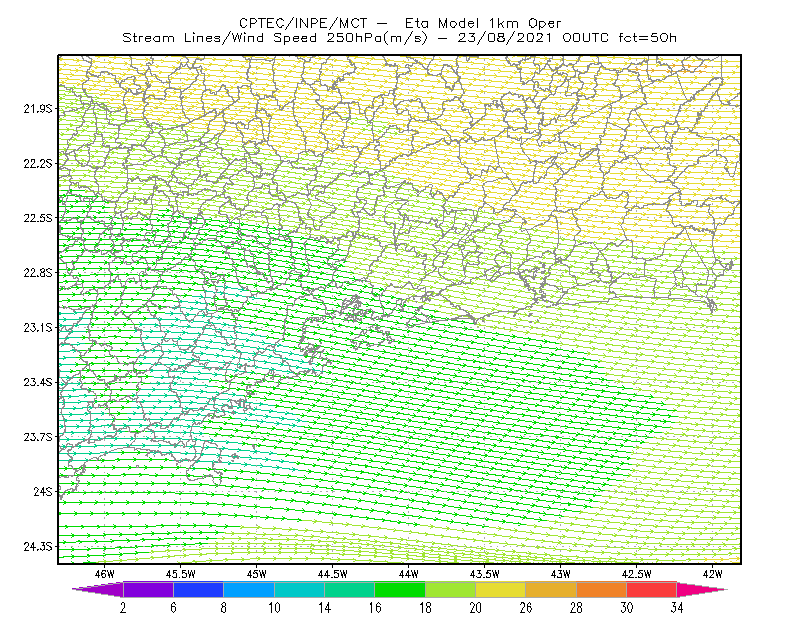The image size is (800, 618).
Task: Click the colorbar value '10'
Action: click(274, 608)
